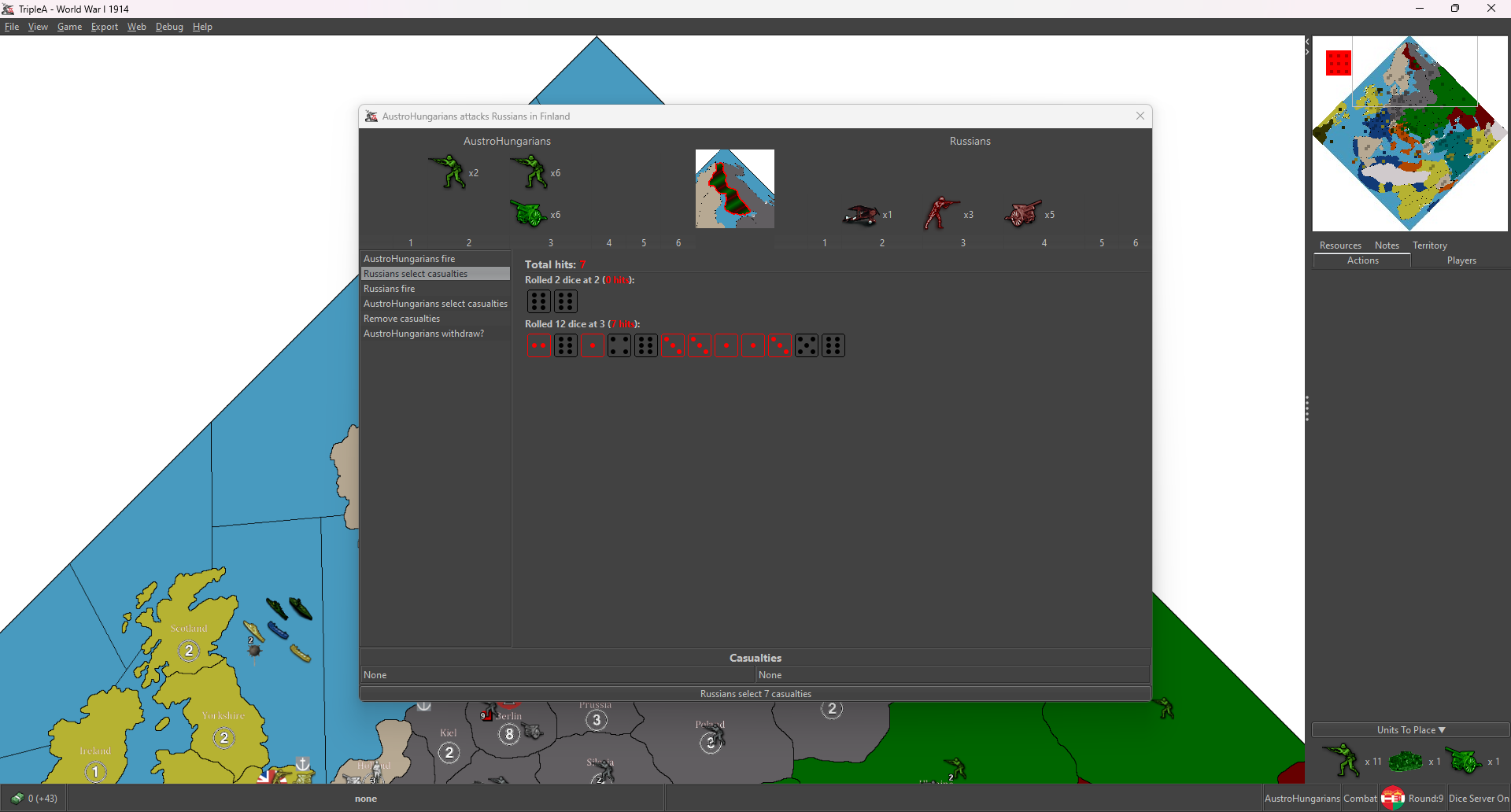Image resolution: width=1511 pixels, height=812 pixels.
Task: Select the Remove casualties step
Action: [x=435, y=319]
